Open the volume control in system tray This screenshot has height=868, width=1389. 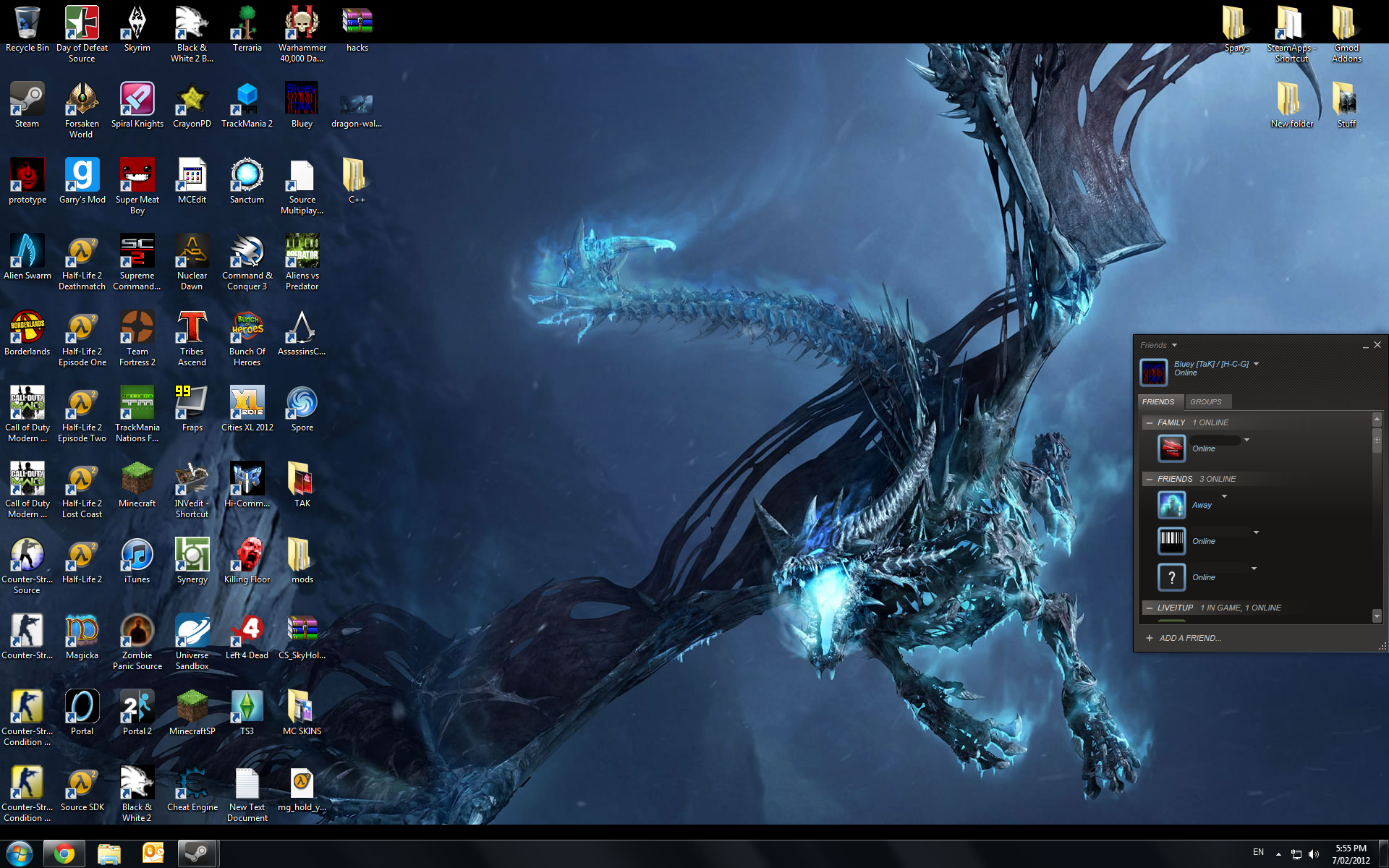tap(1314, 854)
